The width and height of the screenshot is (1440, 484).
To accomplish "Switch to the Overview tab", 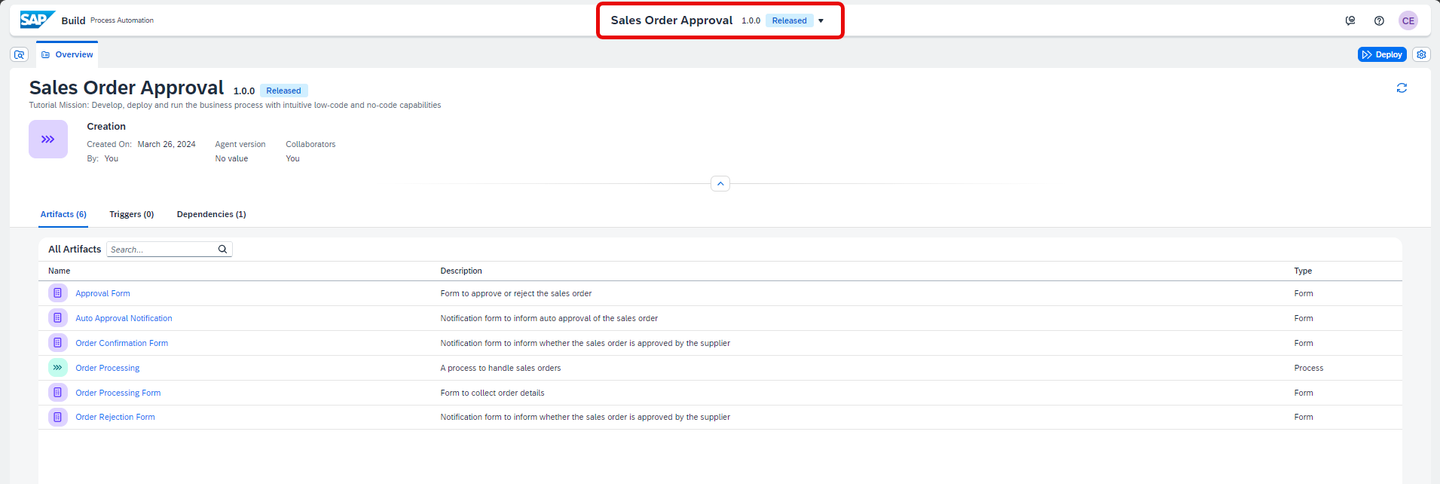I will coord(67,54).
